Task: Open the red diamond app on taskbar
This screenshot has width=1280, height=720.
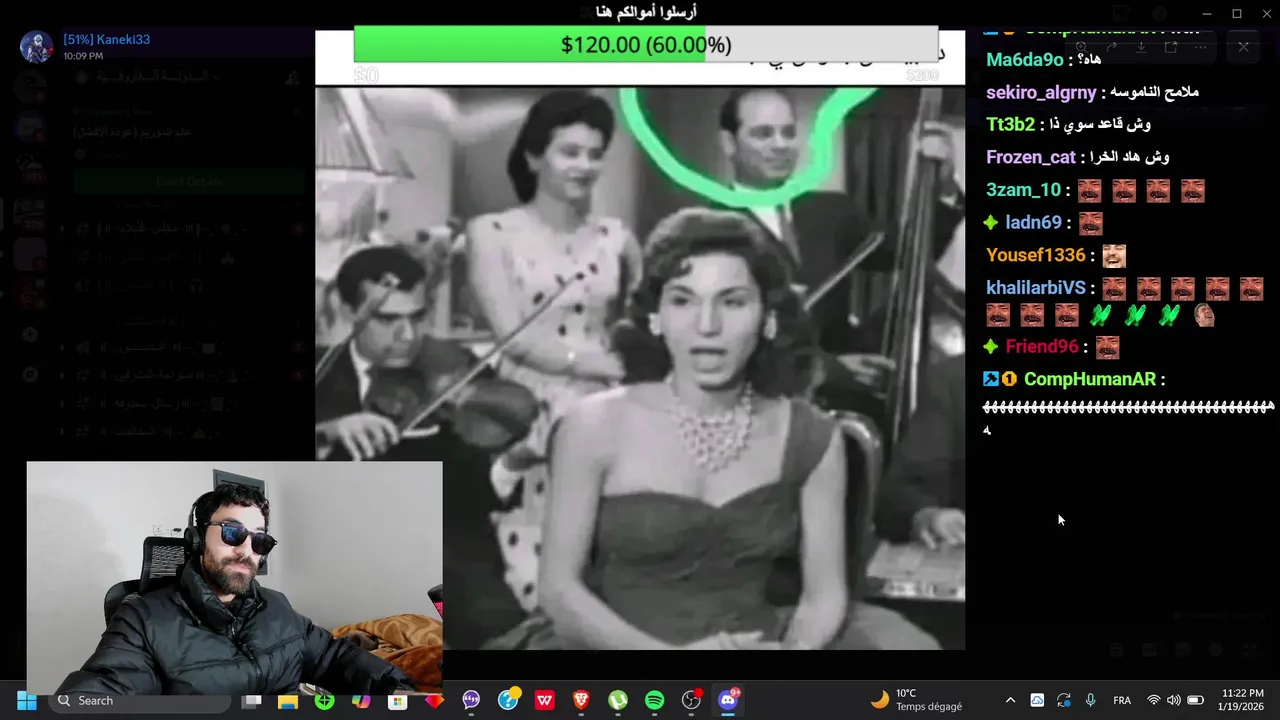Action: pyautogui.click(x=434, y=701)
